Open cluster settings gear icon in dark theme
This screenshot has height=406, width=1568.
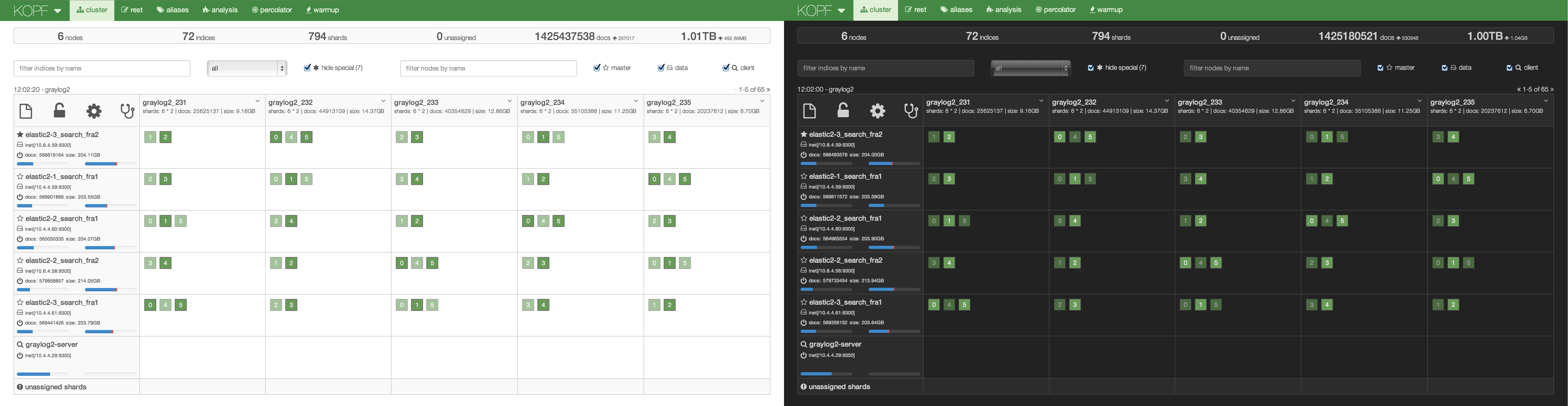point(877,110)
